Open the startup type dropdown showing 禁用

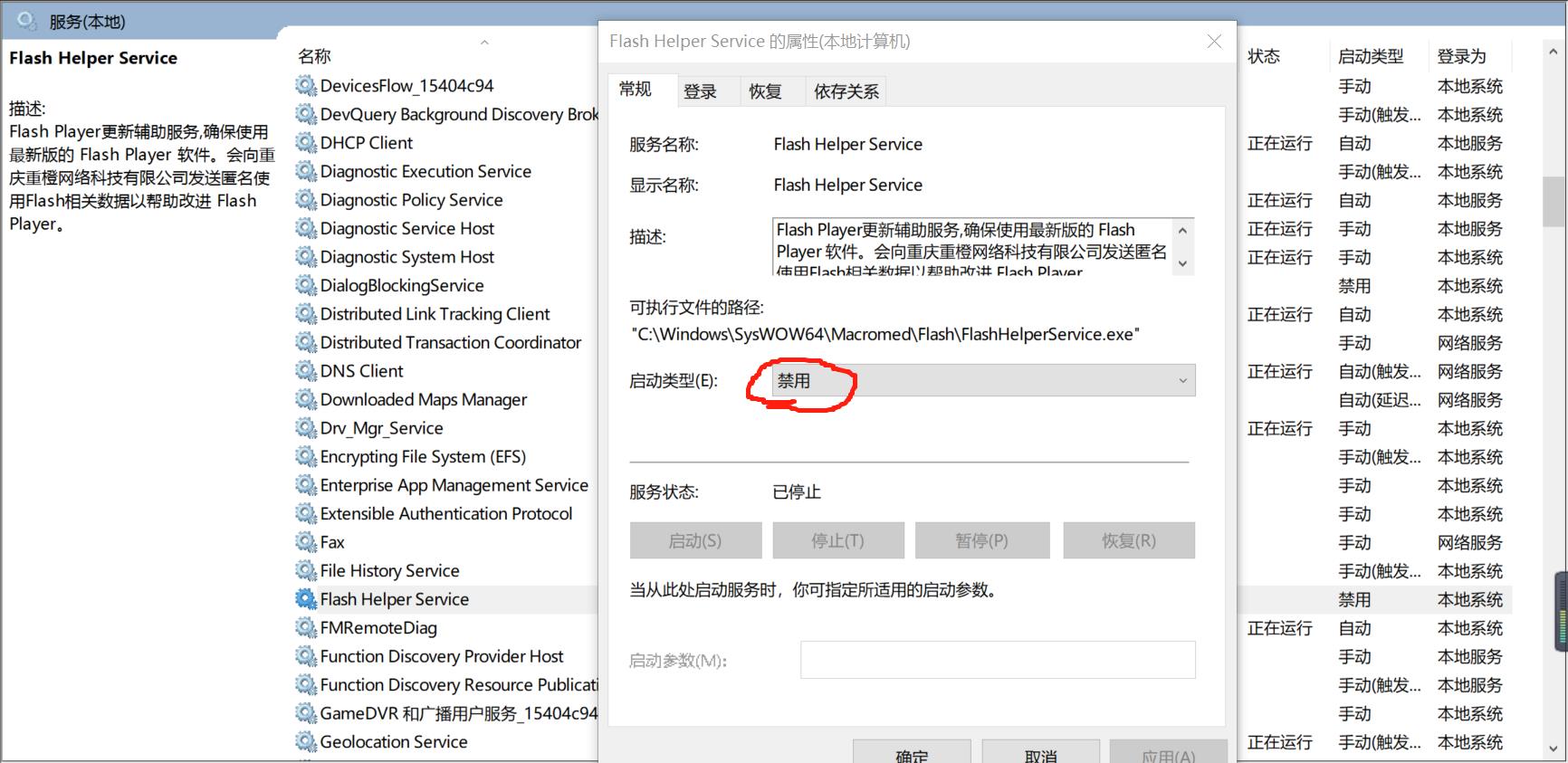click(x=984, y=380)
